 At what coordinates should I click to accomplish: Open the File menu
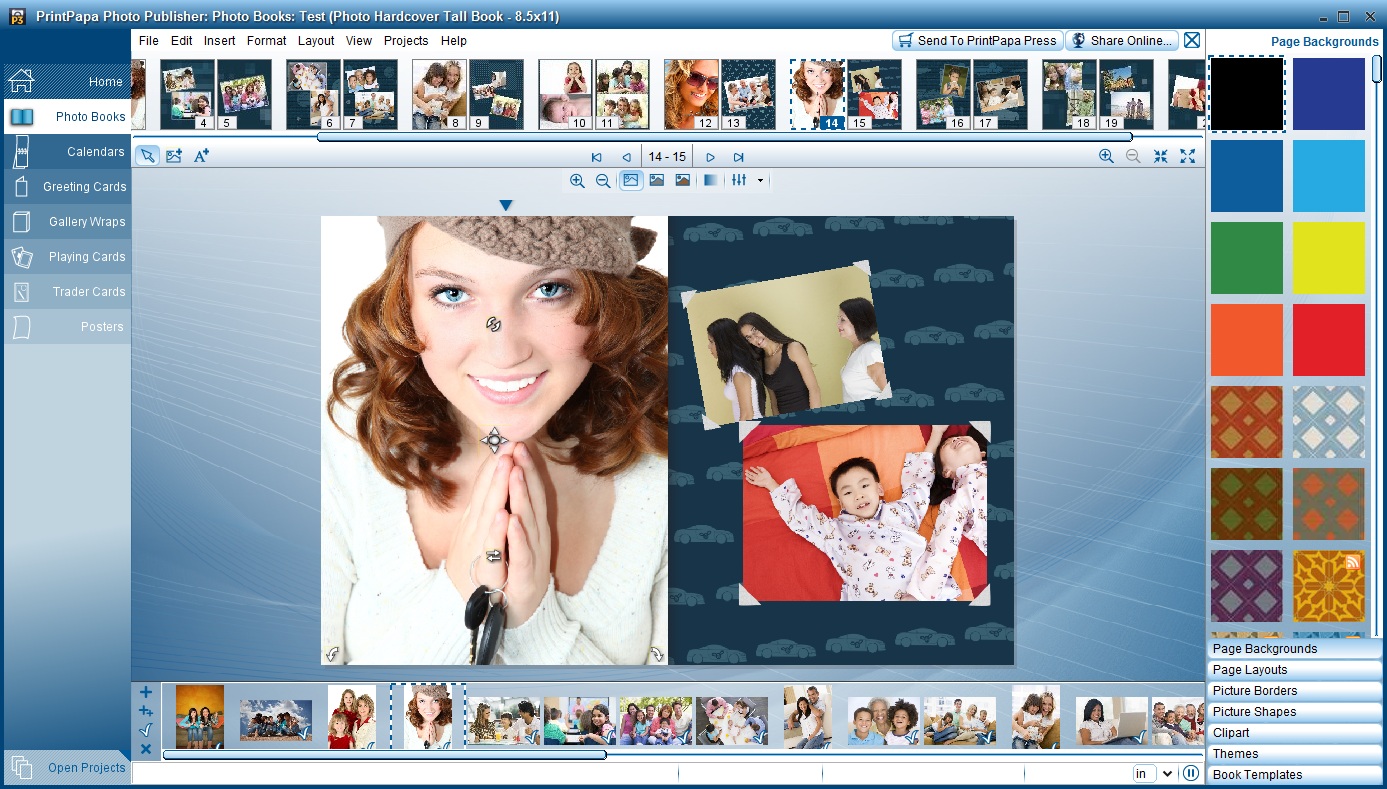(149, 41)
